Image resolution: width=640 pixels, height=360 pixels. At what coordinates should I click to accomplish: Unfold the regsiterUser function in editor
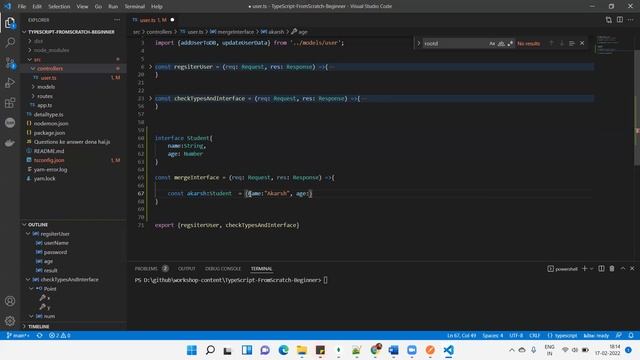click(x=150, y=67)
